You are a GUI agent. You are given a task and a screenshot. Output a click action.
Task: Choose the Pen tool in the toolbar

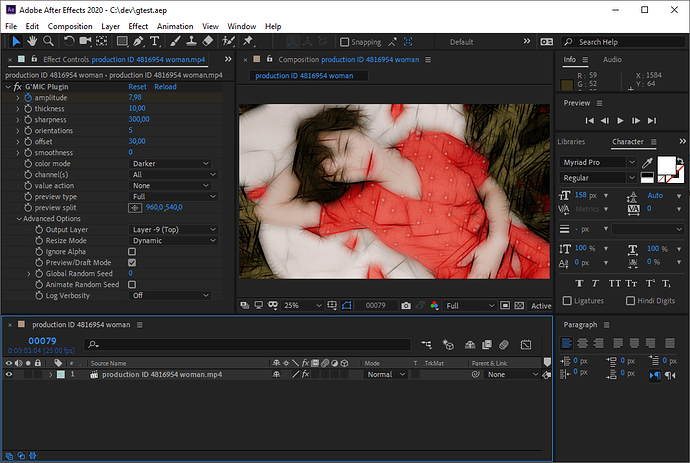coord(138,42)
